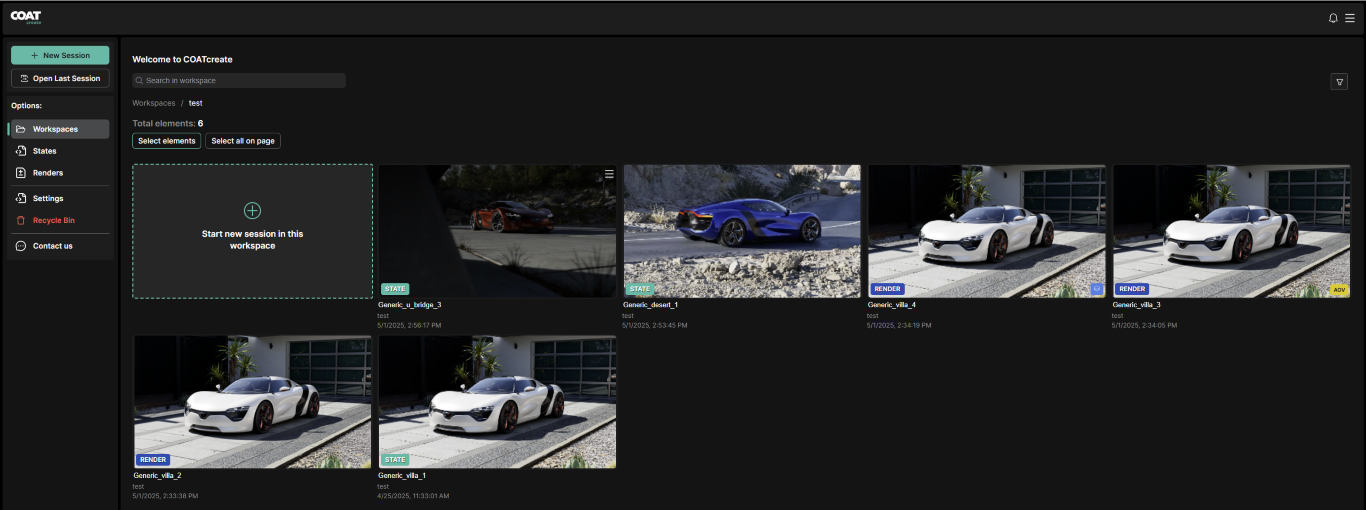
Task: Click the plus icon to start new session
Action: 252,210
